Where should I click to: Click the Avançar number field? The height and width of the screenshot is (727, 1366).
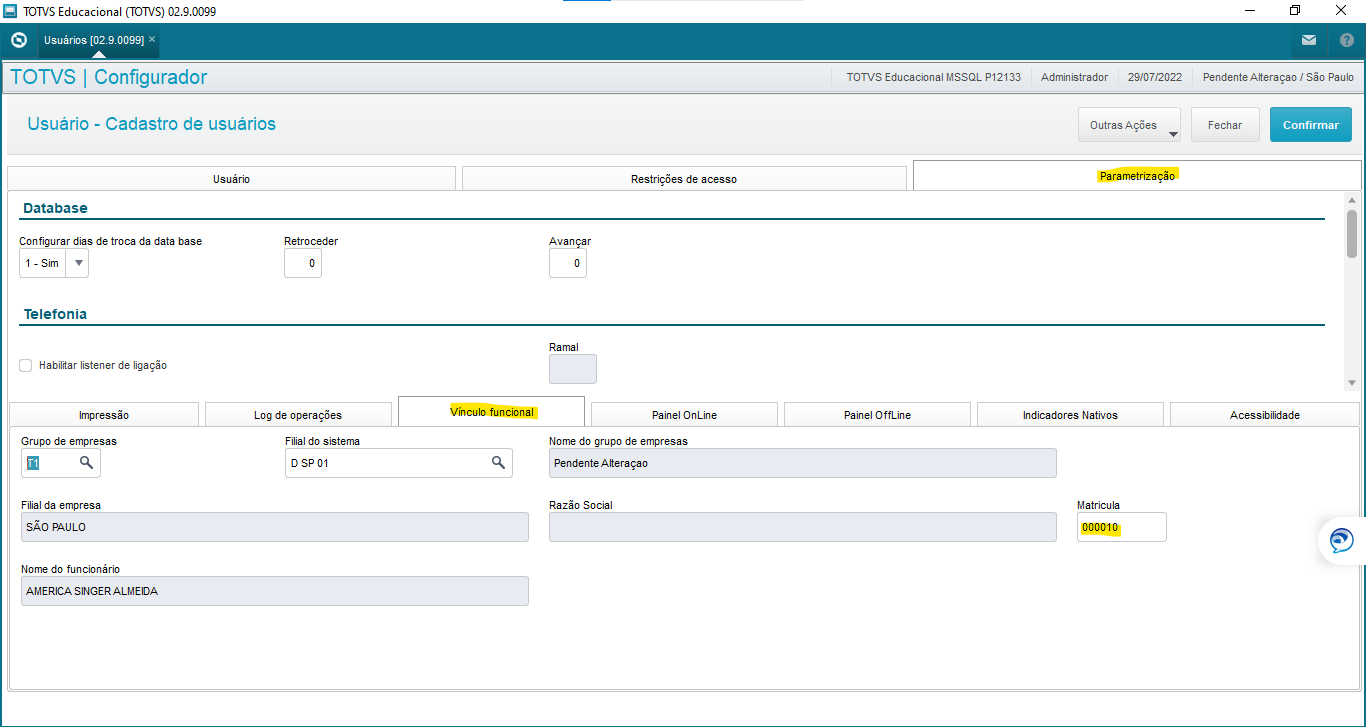coord(568,263)
